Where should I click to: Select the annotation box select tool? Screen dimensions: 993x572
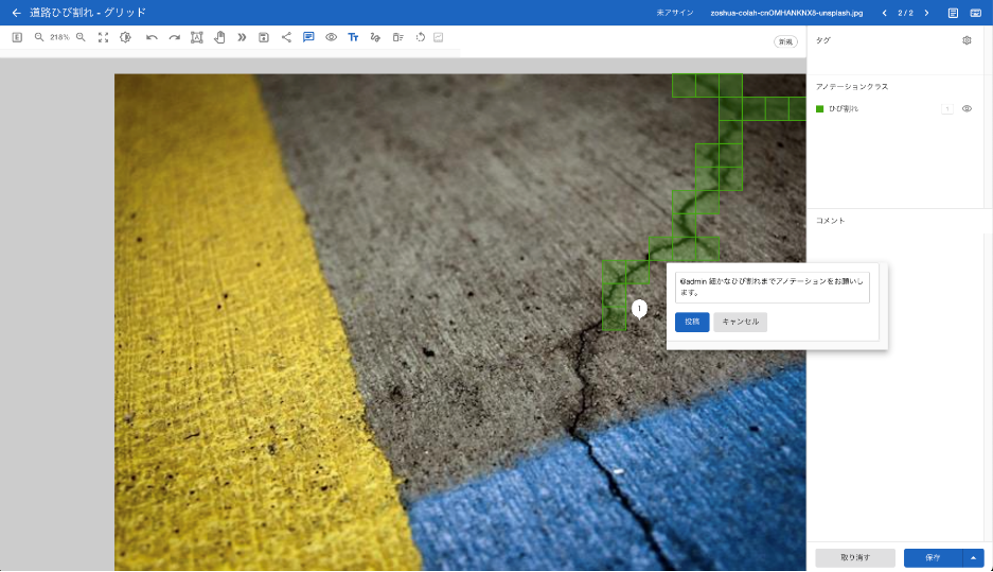click(197, 37)
